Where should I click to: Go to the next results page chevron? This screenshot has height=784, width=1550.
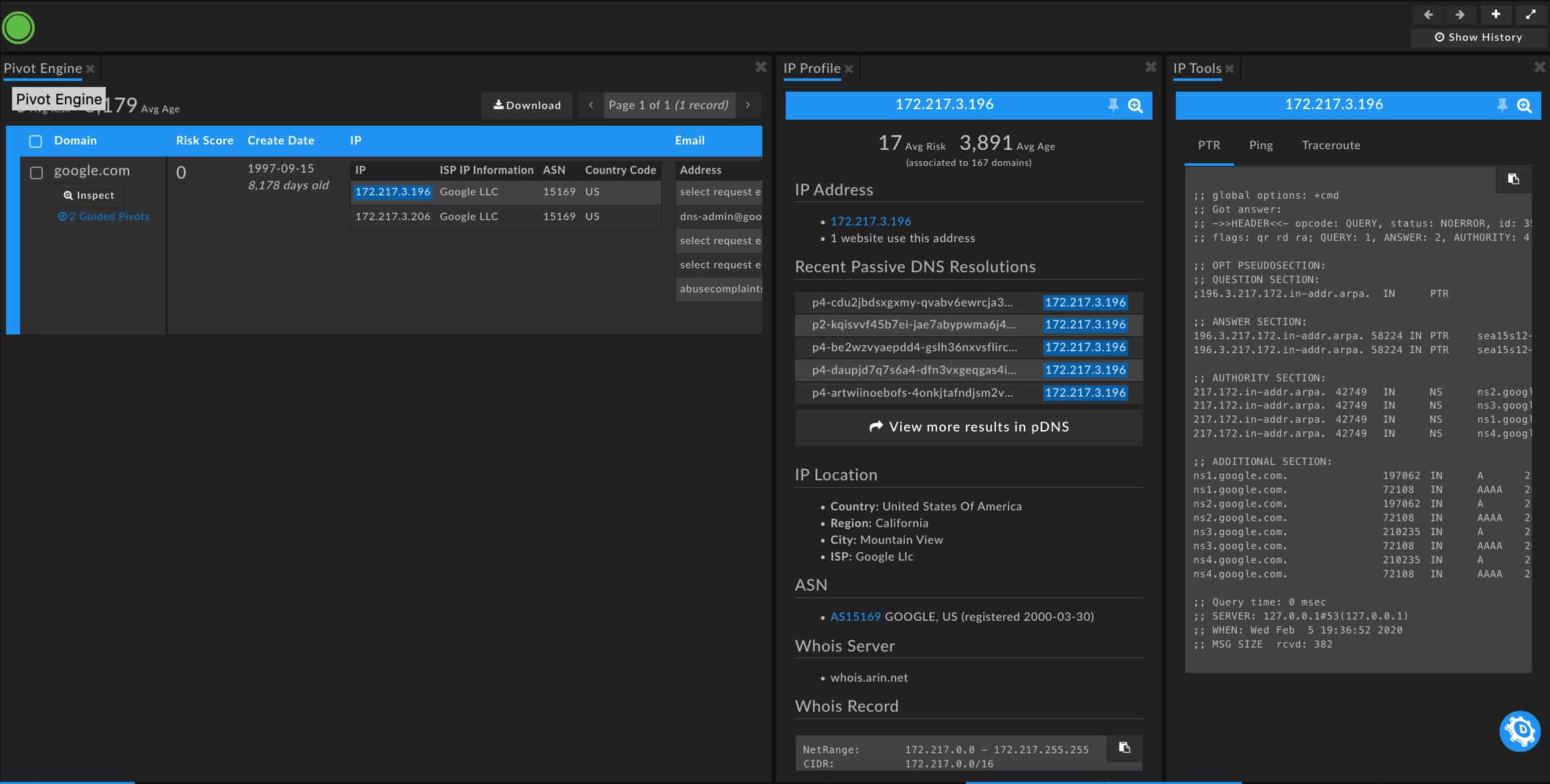748,105
